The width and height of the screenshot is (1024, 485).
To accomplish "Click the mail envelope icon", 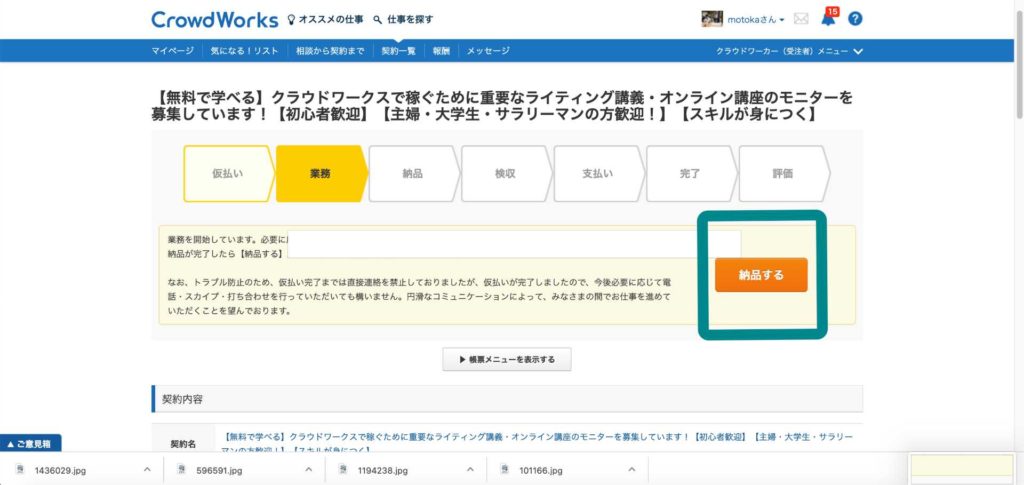I will [801, 19].
